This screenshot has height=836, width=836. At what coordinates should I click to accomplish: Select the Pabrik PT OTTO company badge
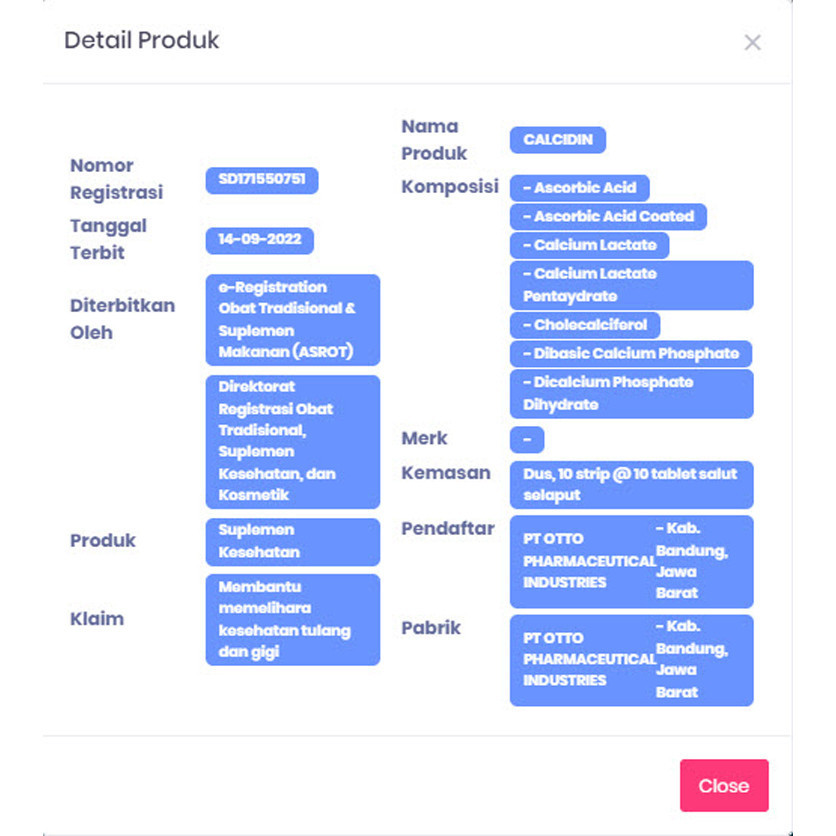coord(631,660)
